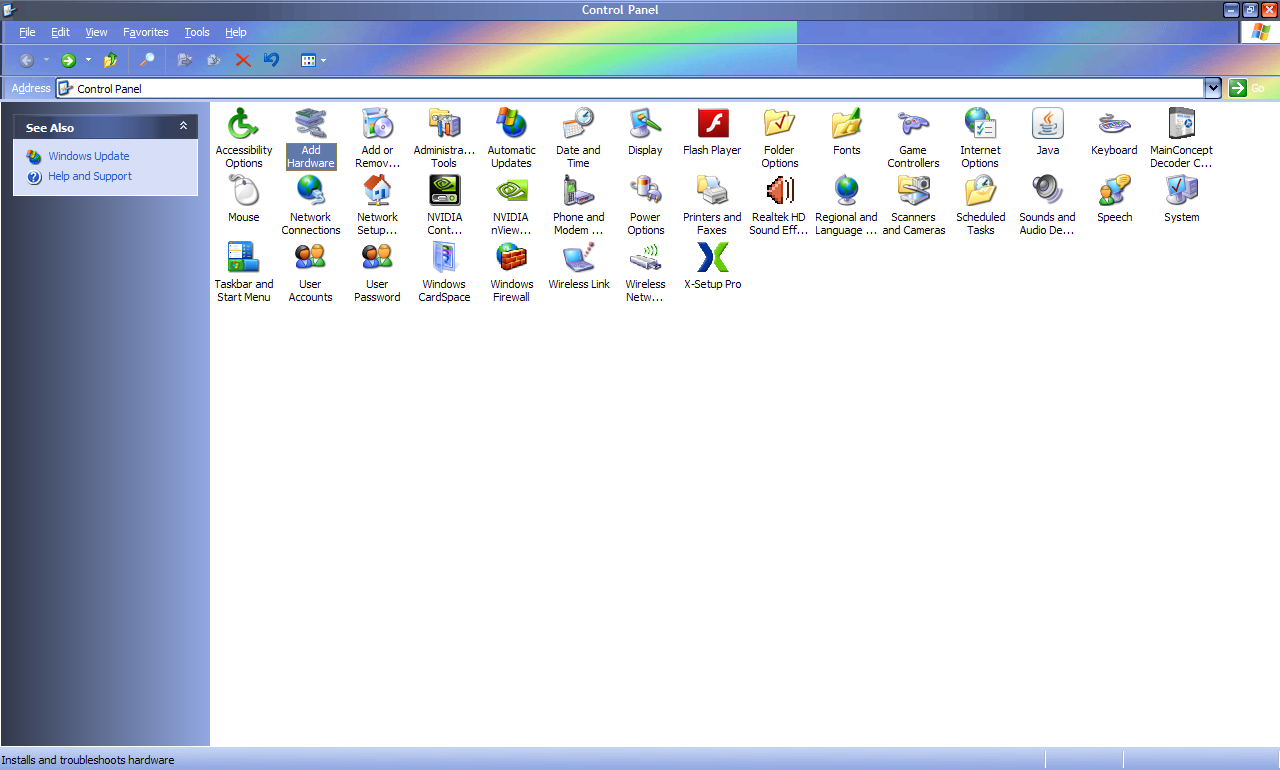Click the Search toolbar button
This screenshot has height=770, width=1280.
click(x=146, y=60)
